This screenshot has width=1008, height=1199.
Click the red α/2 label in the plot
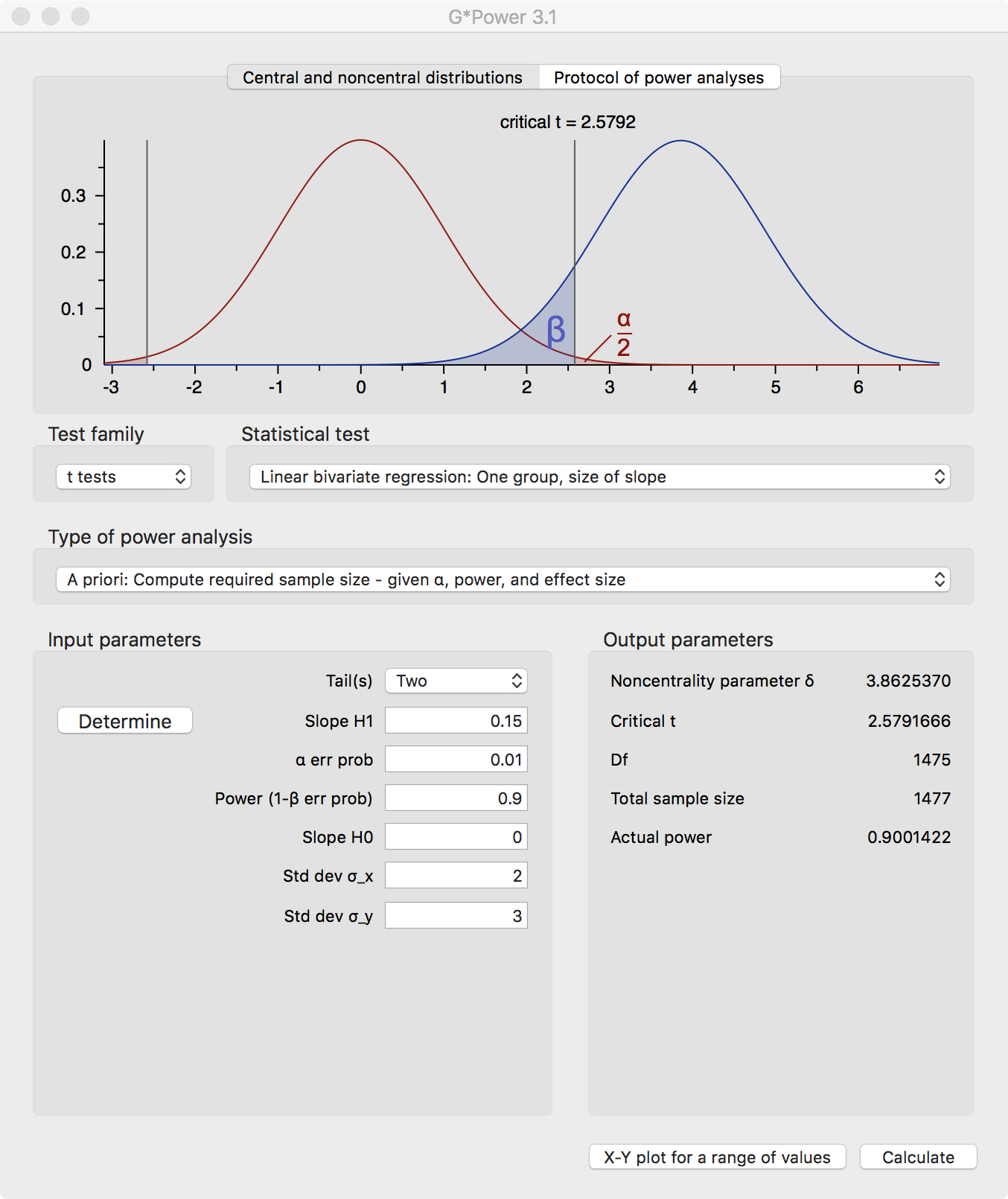[x=624, y=334]
